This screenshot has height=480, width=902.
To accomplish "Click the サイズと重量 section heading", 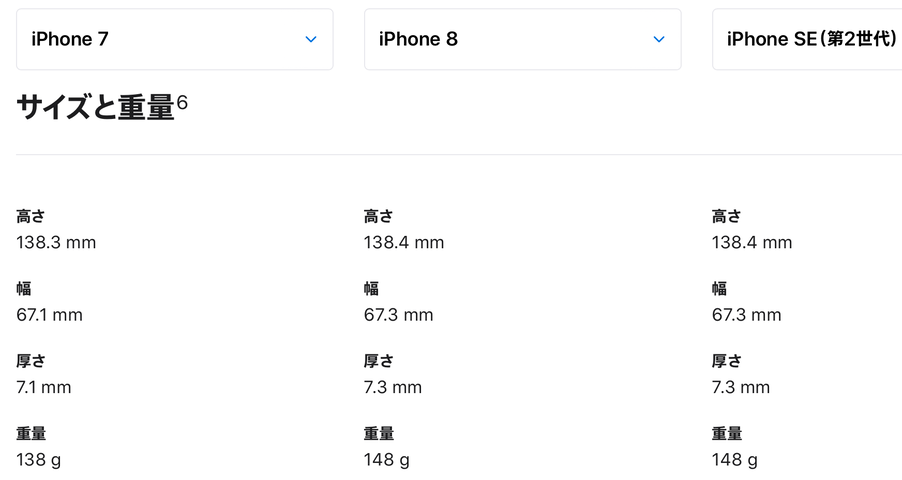I will coord(95,107).
